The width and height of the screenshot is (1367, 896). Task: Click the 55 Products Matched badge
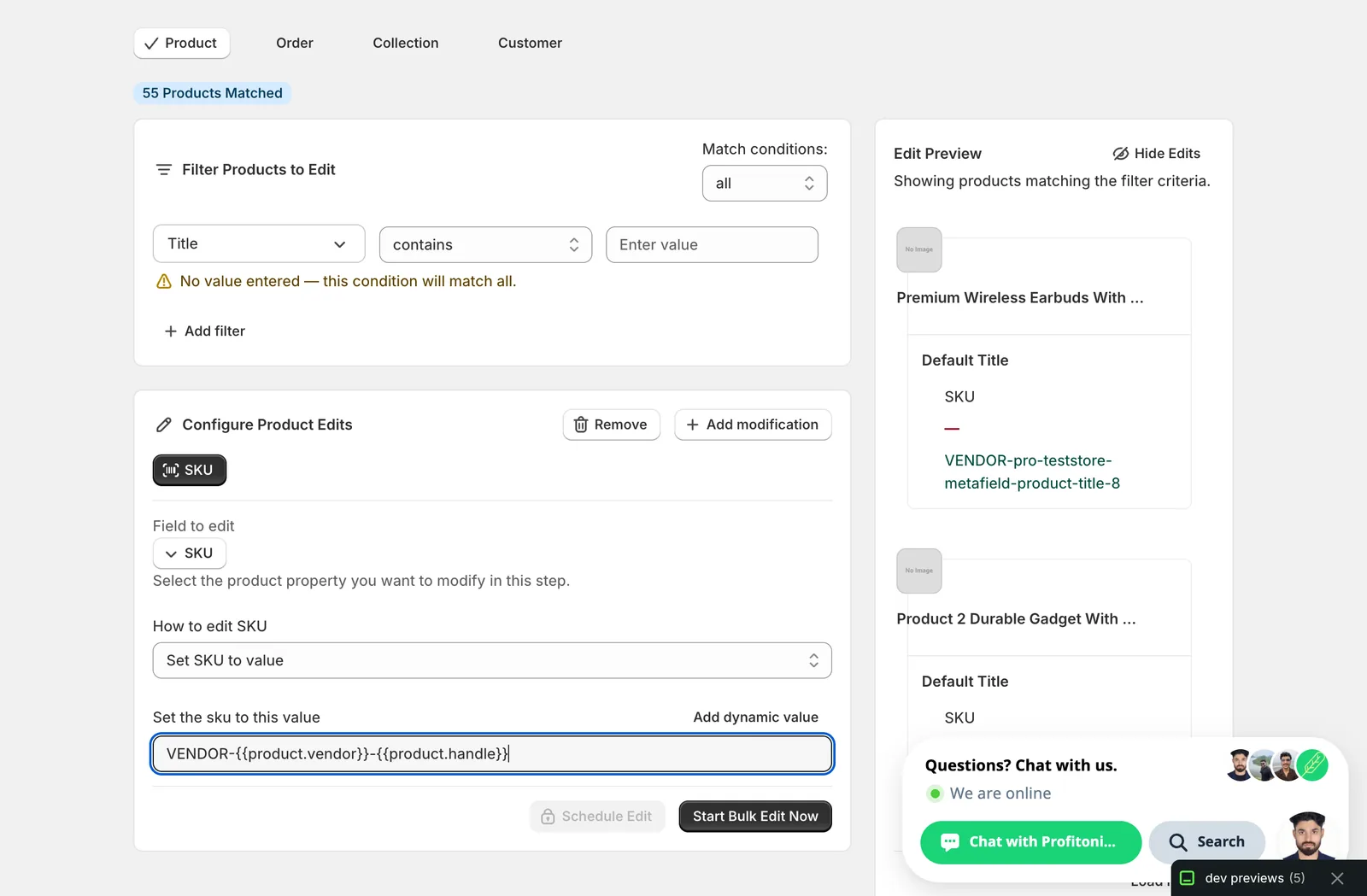212,93
